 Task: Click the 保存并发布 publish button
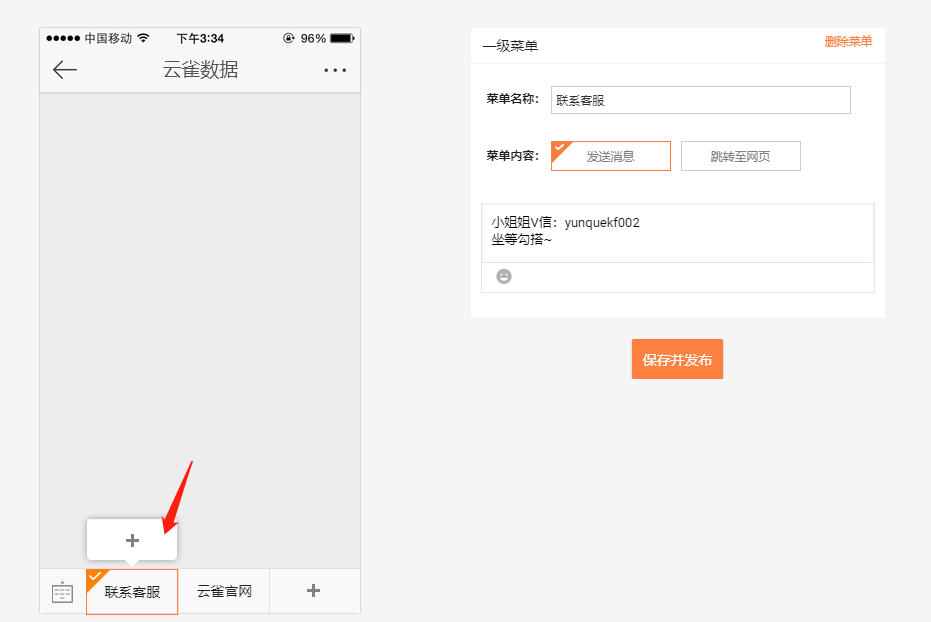[677, 359]
